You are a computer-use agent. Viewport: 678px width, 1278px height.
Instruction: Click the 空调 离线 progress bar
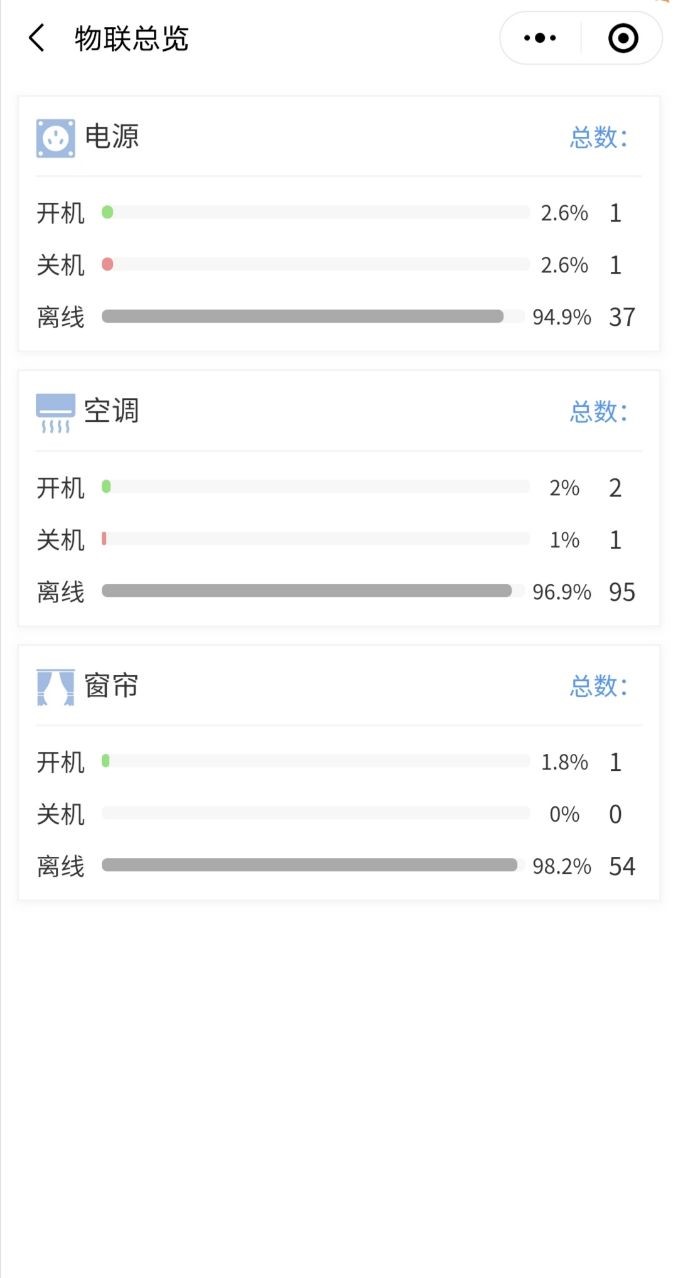(307, 591)
